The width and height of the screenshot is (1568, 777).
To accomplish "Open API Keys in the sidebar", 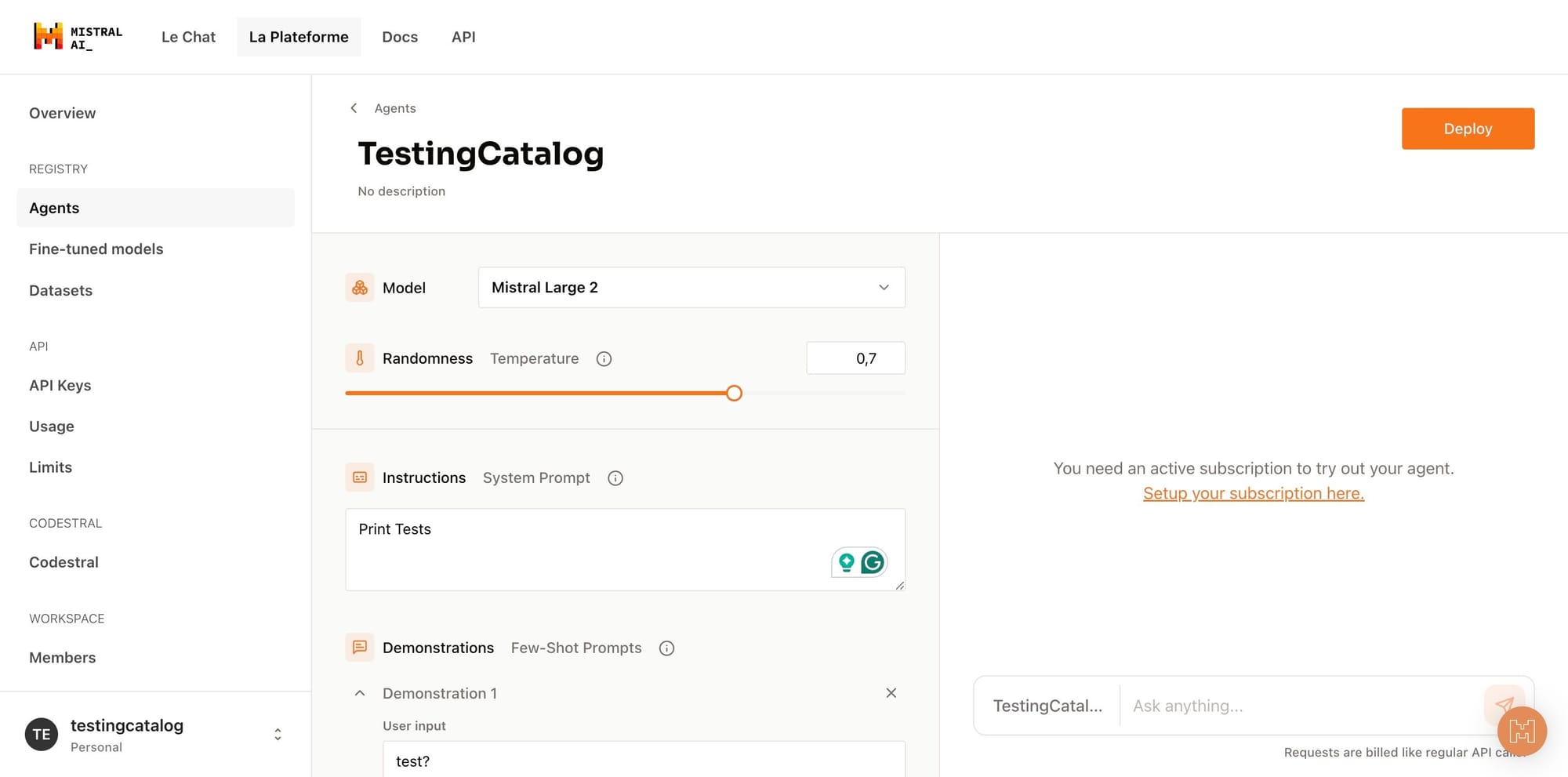I will [x=60, y=386].
